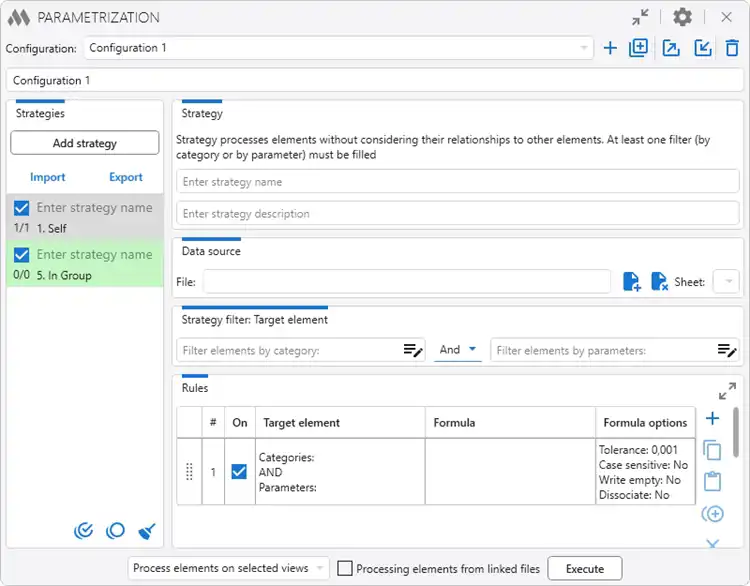The width and height of the screenshot is (750, 586).
Task: Uncheck all strategies icon
Action: coord(115,531)
